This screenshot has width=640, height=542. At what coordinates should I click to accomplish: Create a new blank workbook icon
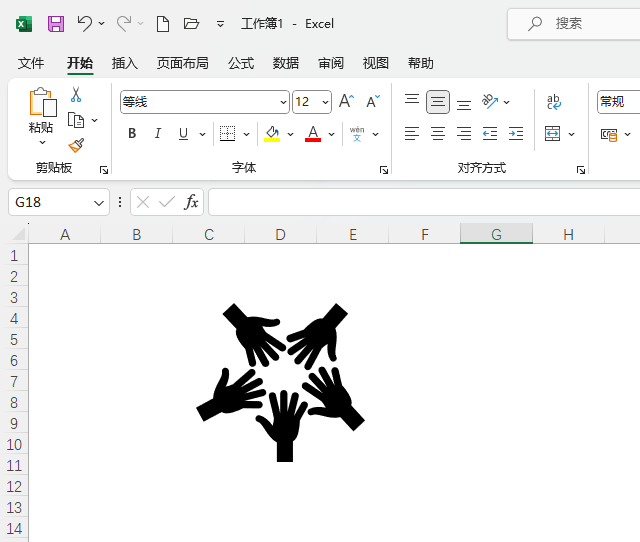coord(163,24)
